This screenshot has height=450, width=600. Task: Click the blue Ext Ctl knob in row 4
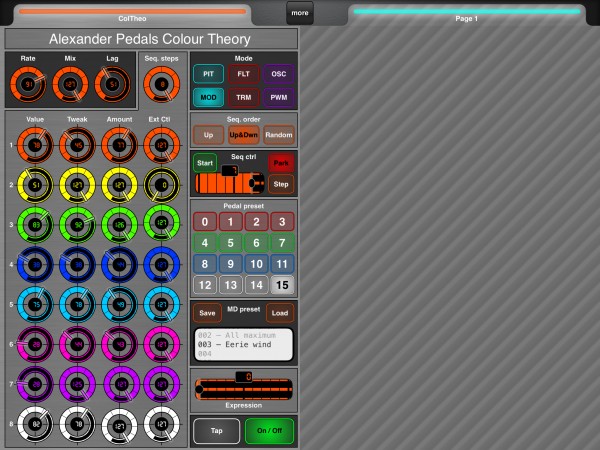coord(161,265)
